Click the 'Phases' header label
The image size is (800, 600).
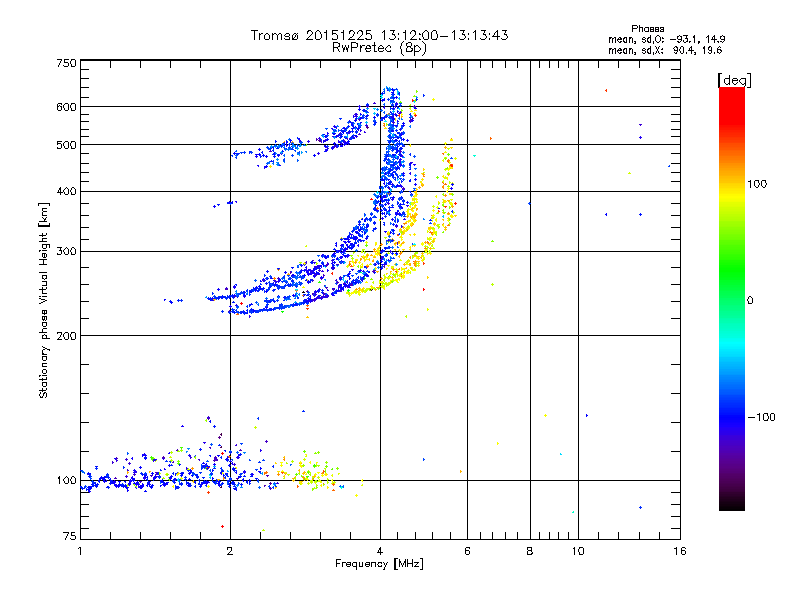coord(647,29)
